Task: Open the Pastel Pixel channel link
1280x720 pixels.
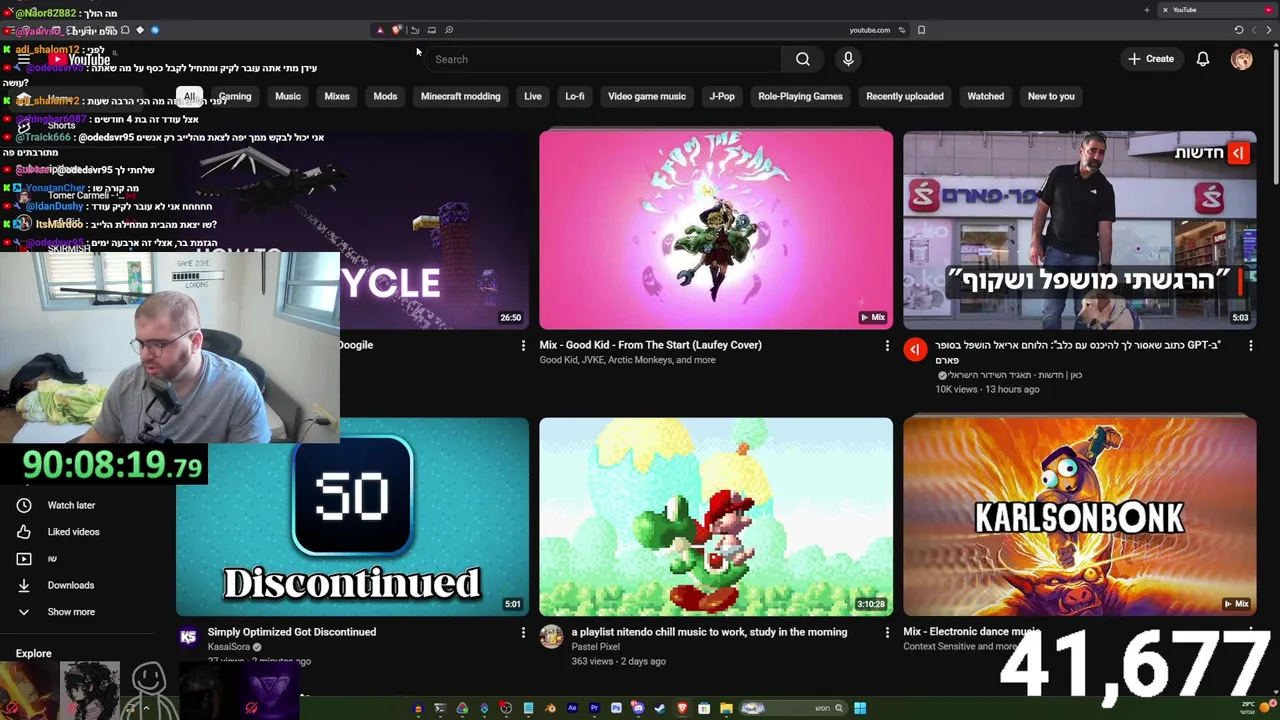Action: click(x=596, y=647)
